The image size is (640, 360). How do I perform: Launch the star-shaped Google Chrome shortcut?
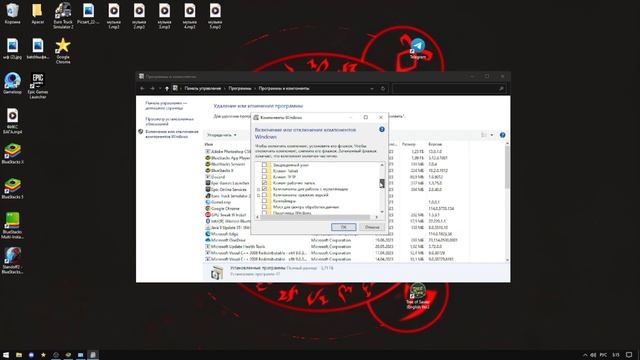pyautogui.click(x=63, y=51)
